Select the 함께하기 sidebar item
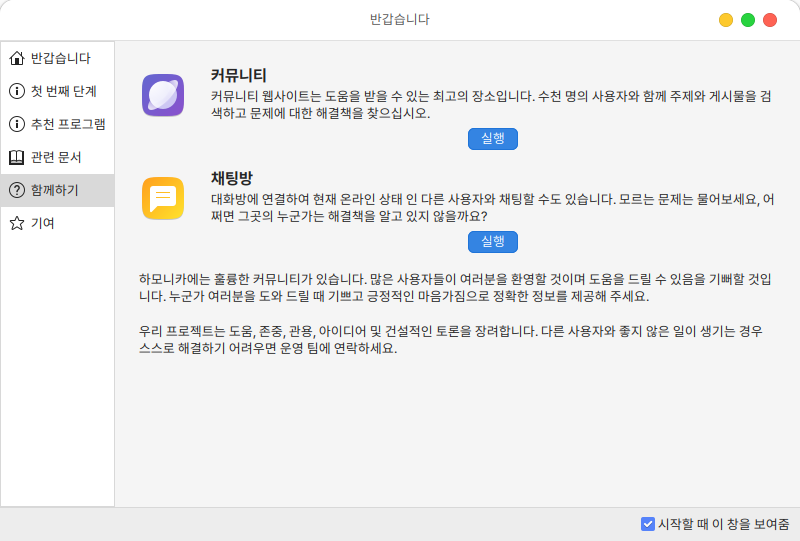This screenshot has width=800, height=541. click(x=57, y=190)
